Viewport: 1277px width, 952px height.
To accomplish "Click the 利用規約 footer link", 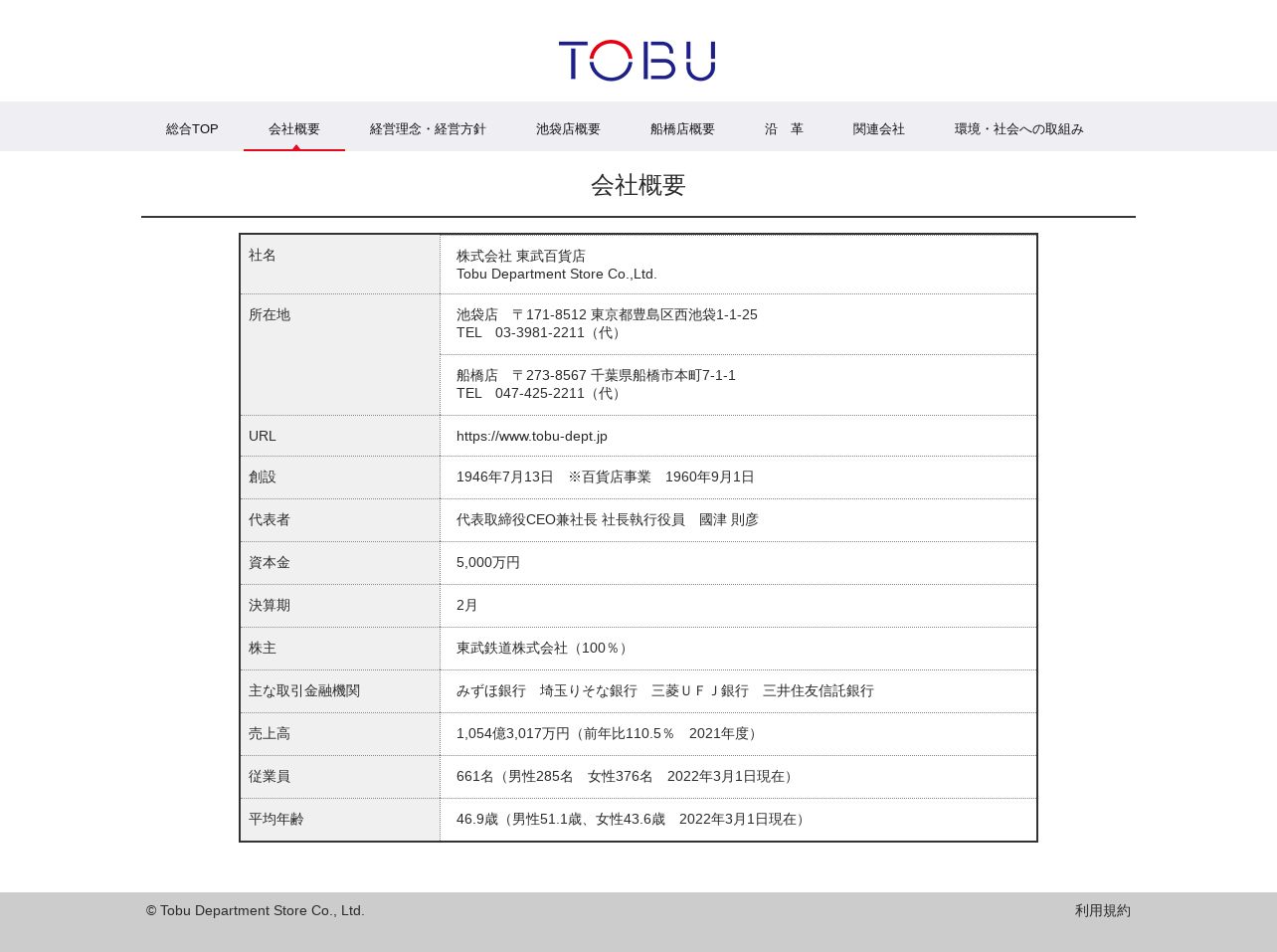I will pyautogui.click(x=1103, y=910).
